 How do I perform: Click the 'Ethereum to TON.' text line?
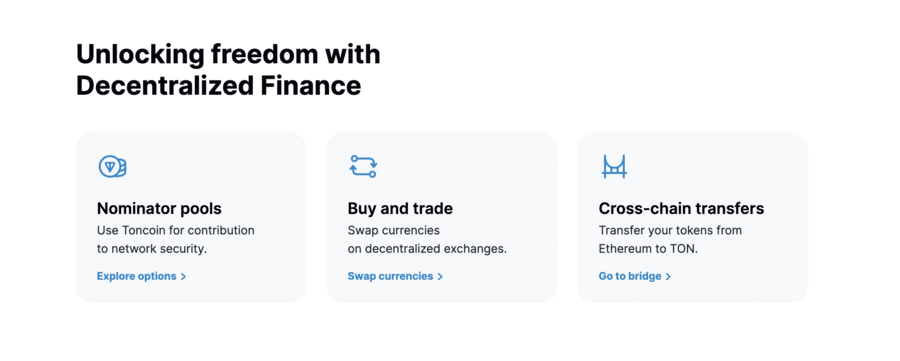648,249
